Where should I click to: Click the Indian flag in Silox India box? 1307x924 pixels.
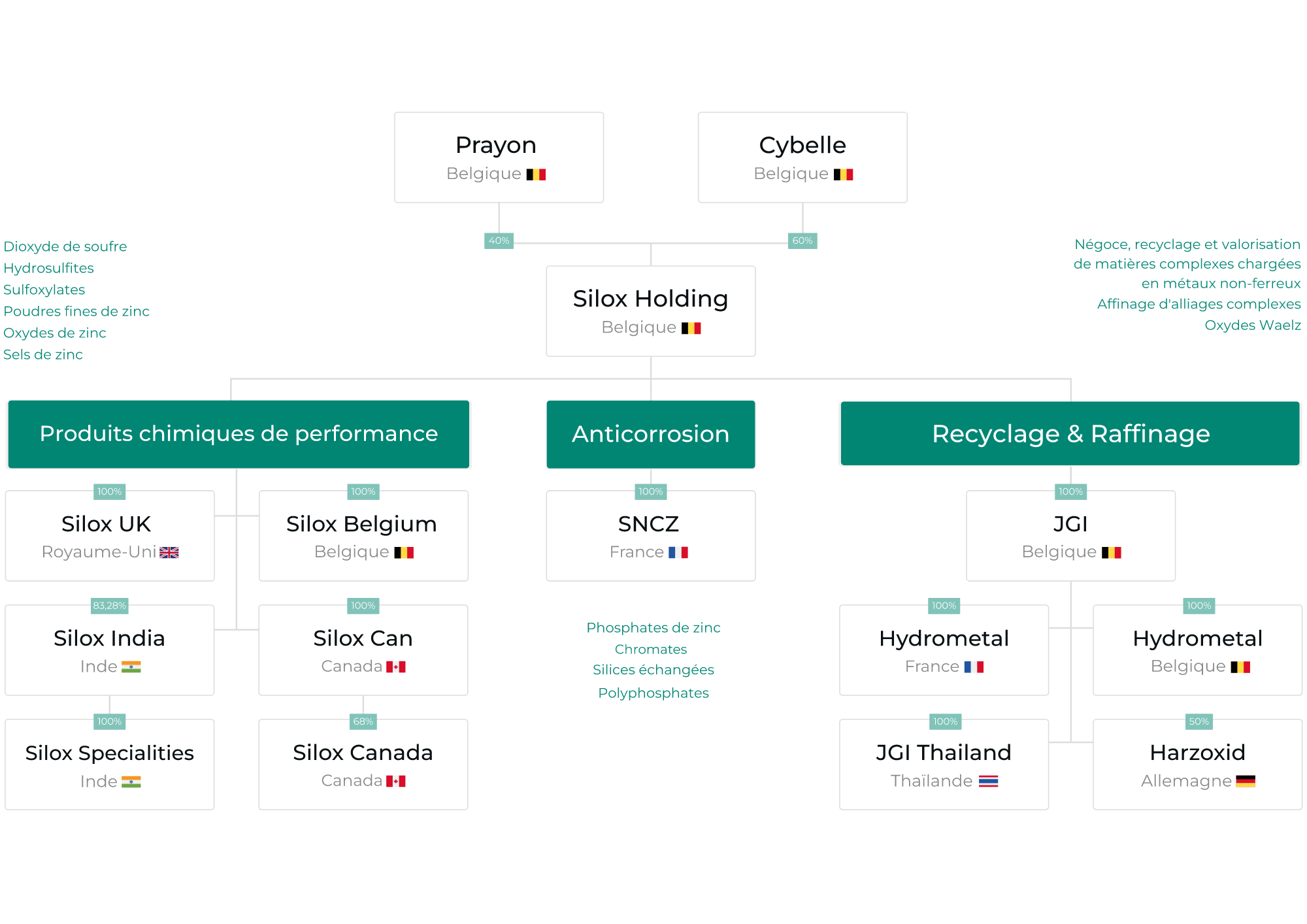pos(131,667)
